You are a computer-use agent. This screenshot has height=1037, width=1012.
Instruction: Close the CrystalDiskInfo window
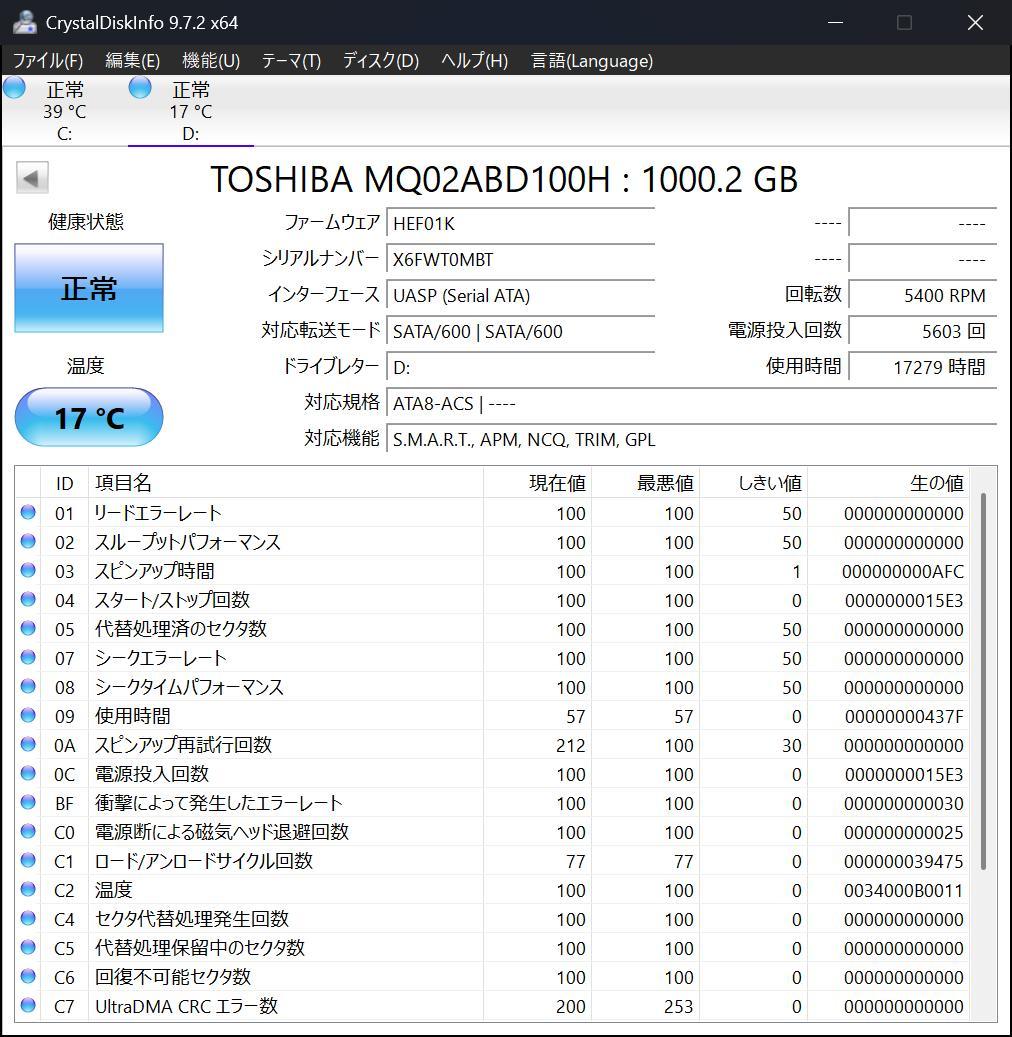click(975, 22)
